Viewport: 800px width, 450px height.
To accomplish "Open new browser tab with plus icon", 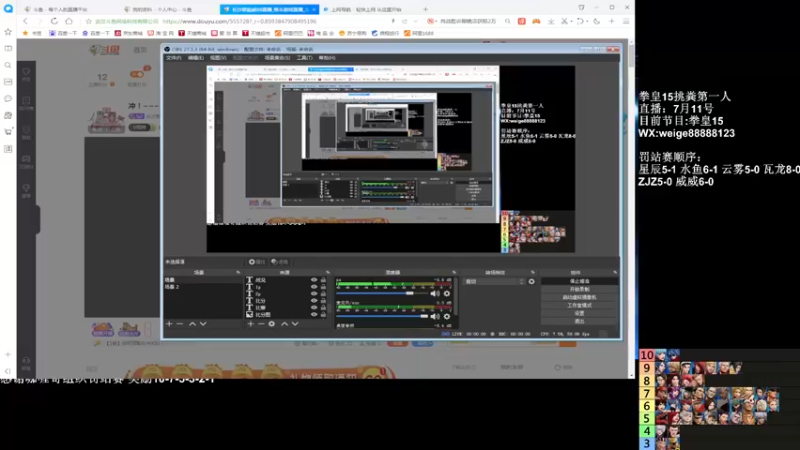I will point(426,9).
